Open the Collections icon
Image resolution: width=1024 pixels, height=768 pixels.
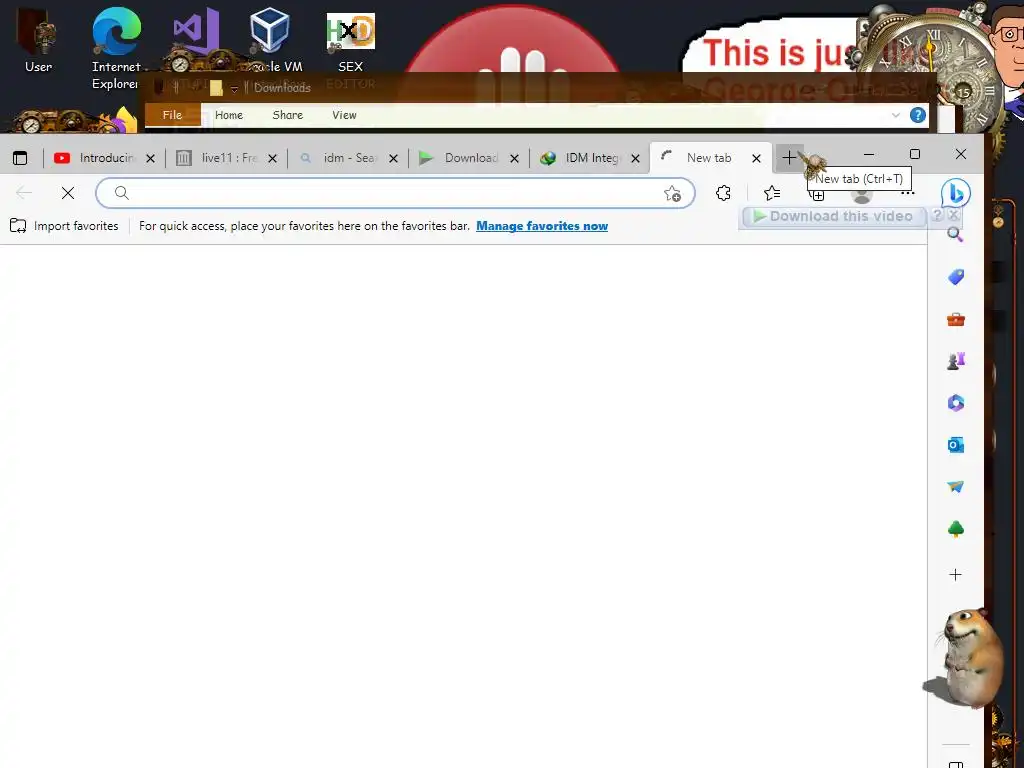[817, 194]
